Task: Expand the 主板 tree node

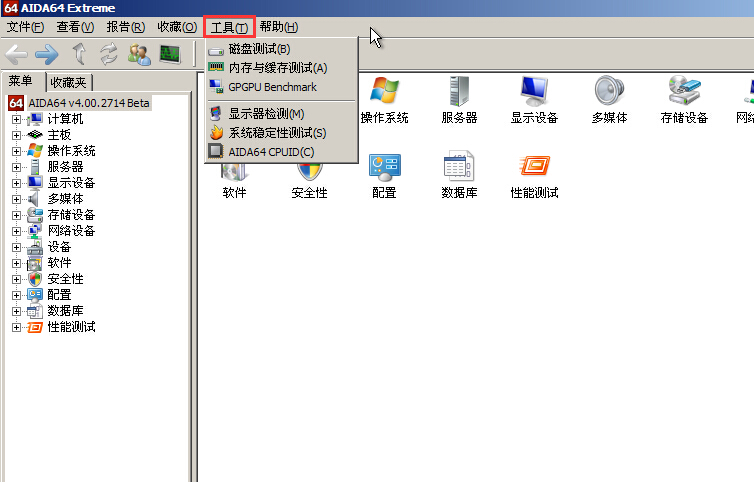Action: point(16,135)
